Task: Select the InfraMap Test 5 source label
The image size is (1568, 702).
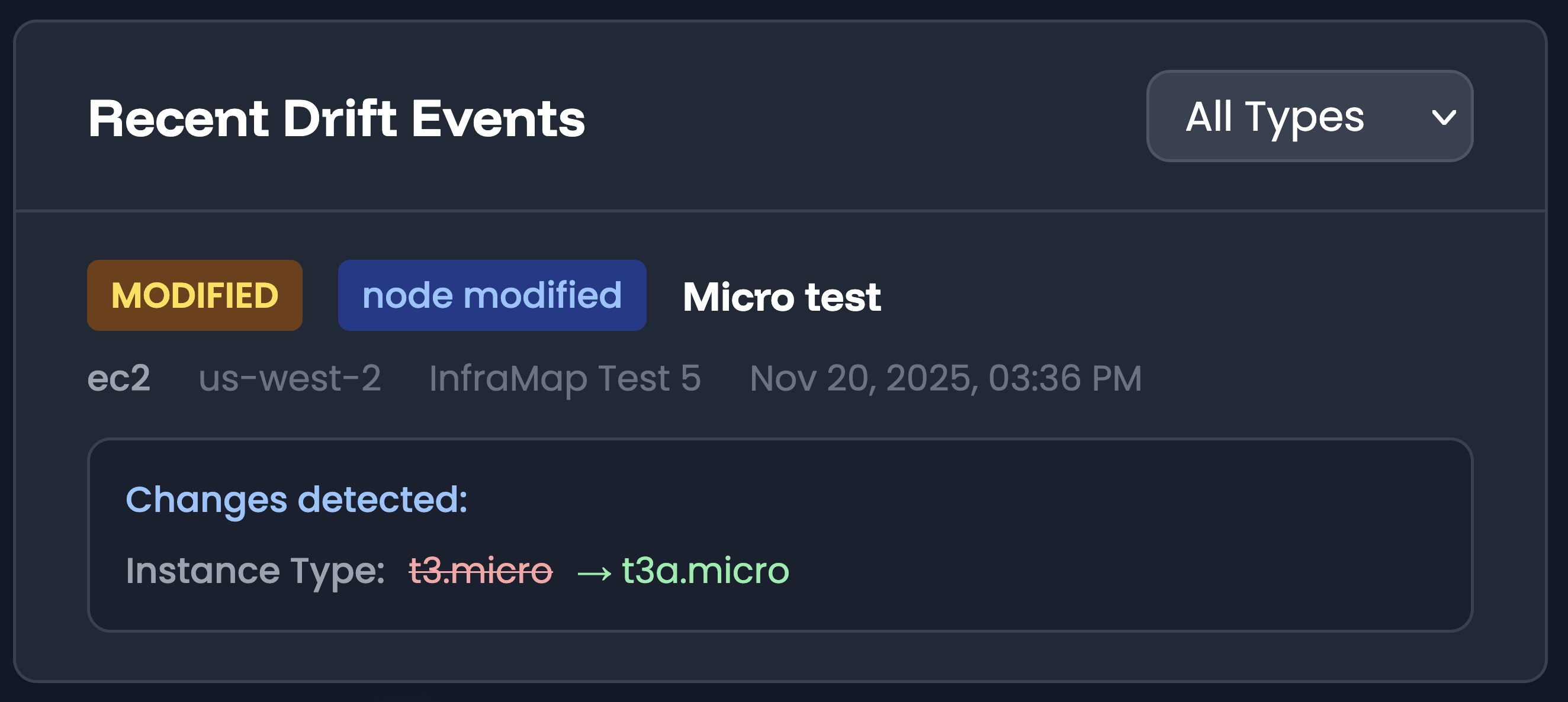Action: (565, 378)
